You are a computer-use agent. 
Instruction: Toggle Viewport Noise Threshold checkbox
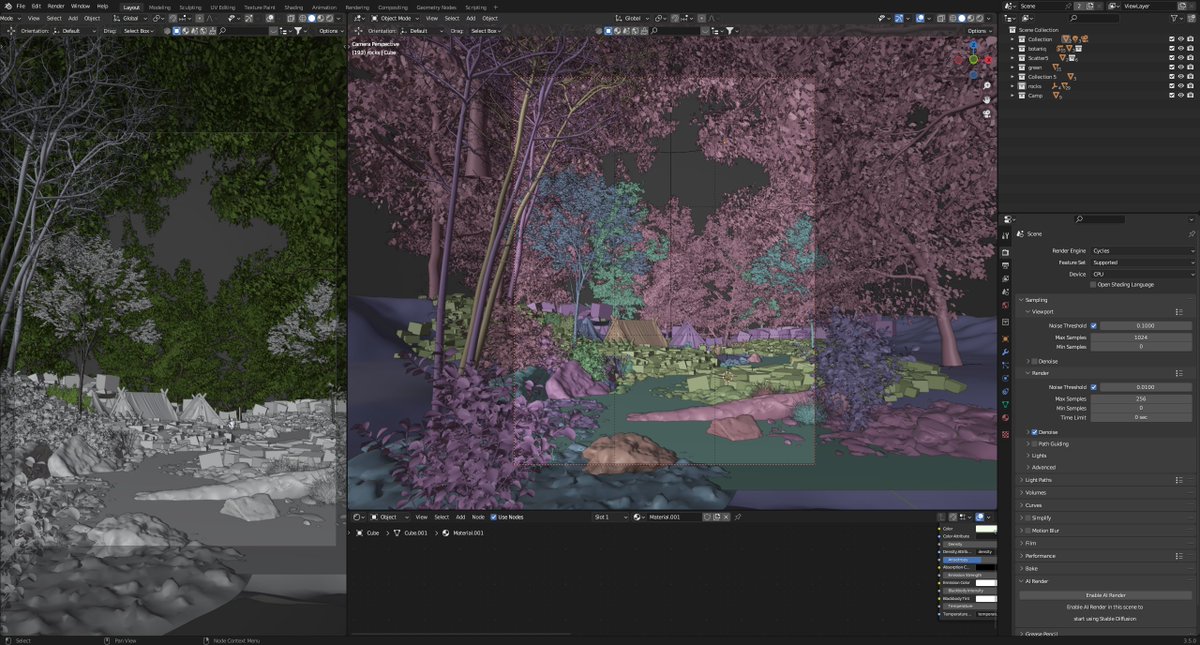(1093, 326)
